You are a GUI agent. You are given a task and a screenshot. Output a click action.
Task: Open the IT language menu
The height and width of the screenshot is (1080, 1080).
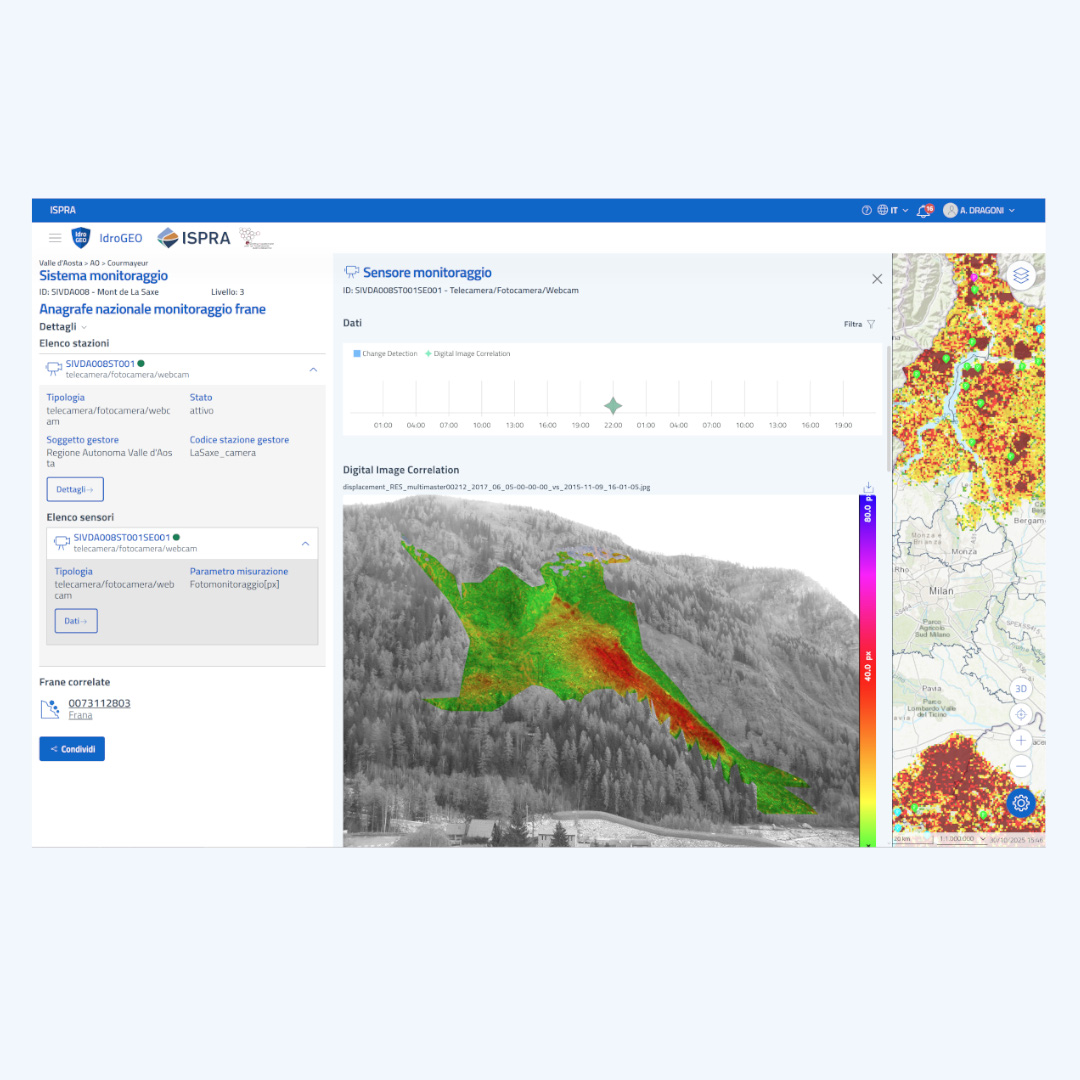coord(893,210)
